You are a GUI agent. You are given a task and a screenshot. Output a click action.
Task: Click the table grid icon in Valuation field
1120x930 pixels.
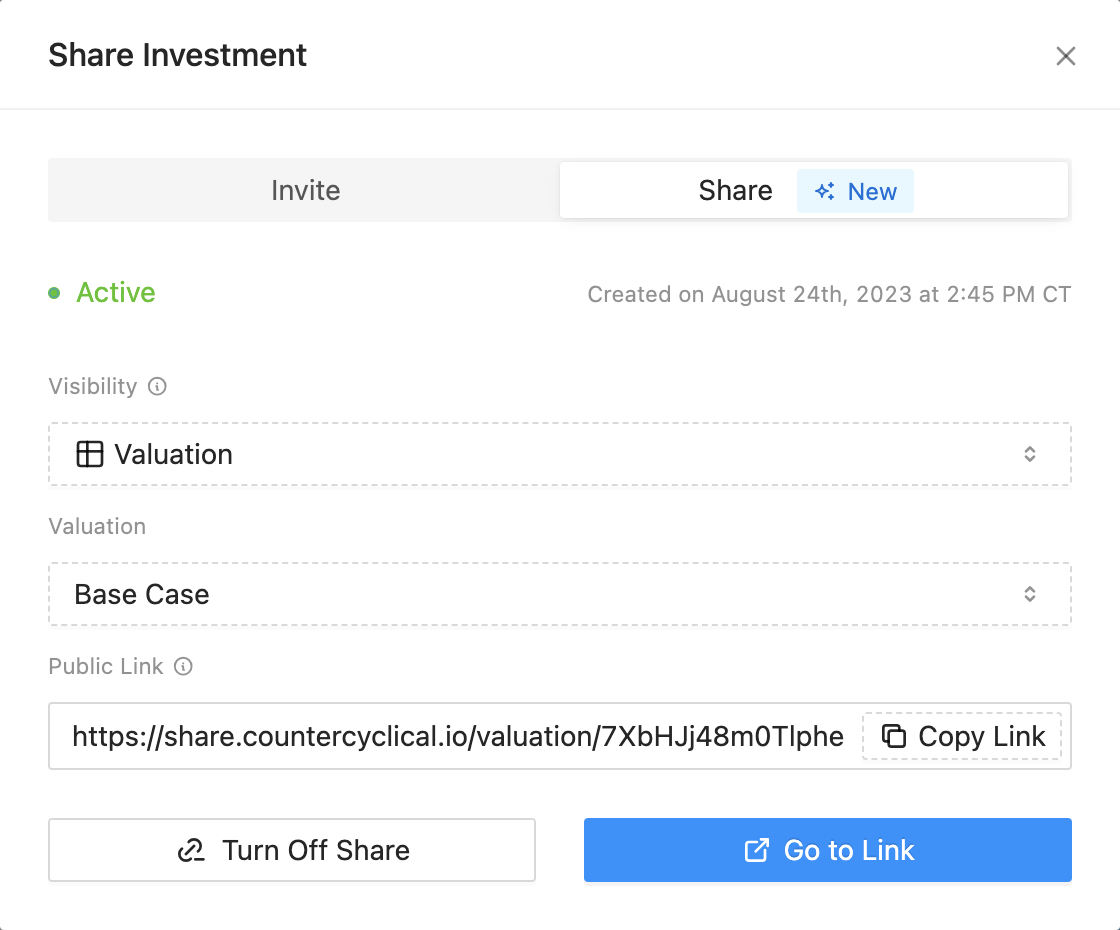click(x=90, y=454)
